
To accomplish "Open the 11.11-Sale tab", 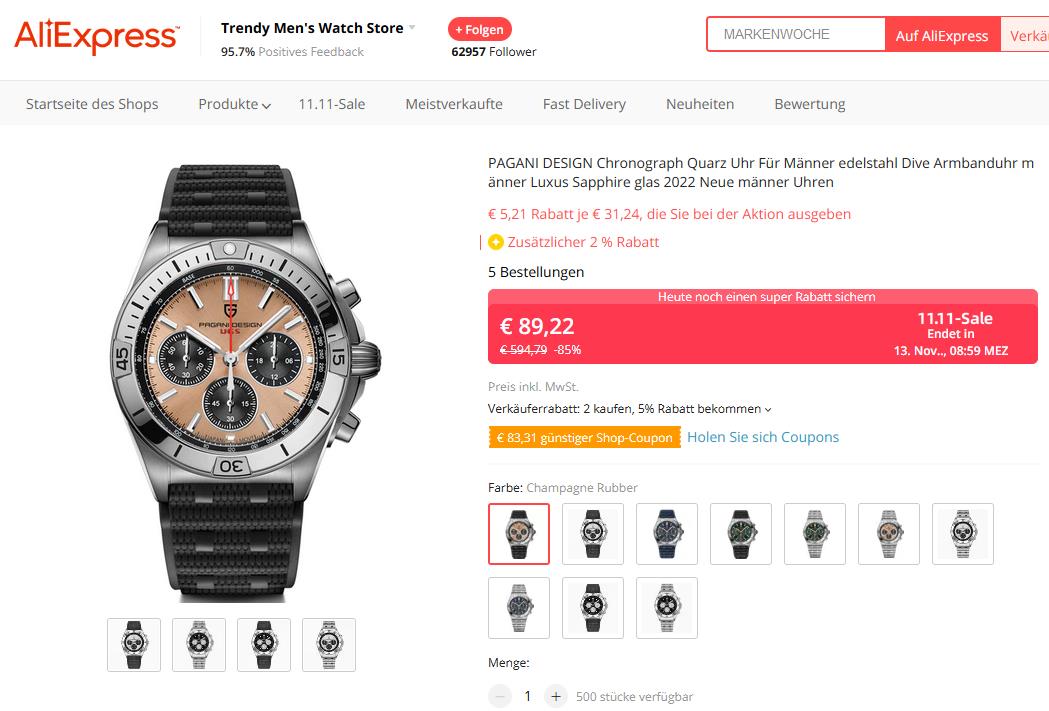I will pyautogui.click(x=331, y=104).
